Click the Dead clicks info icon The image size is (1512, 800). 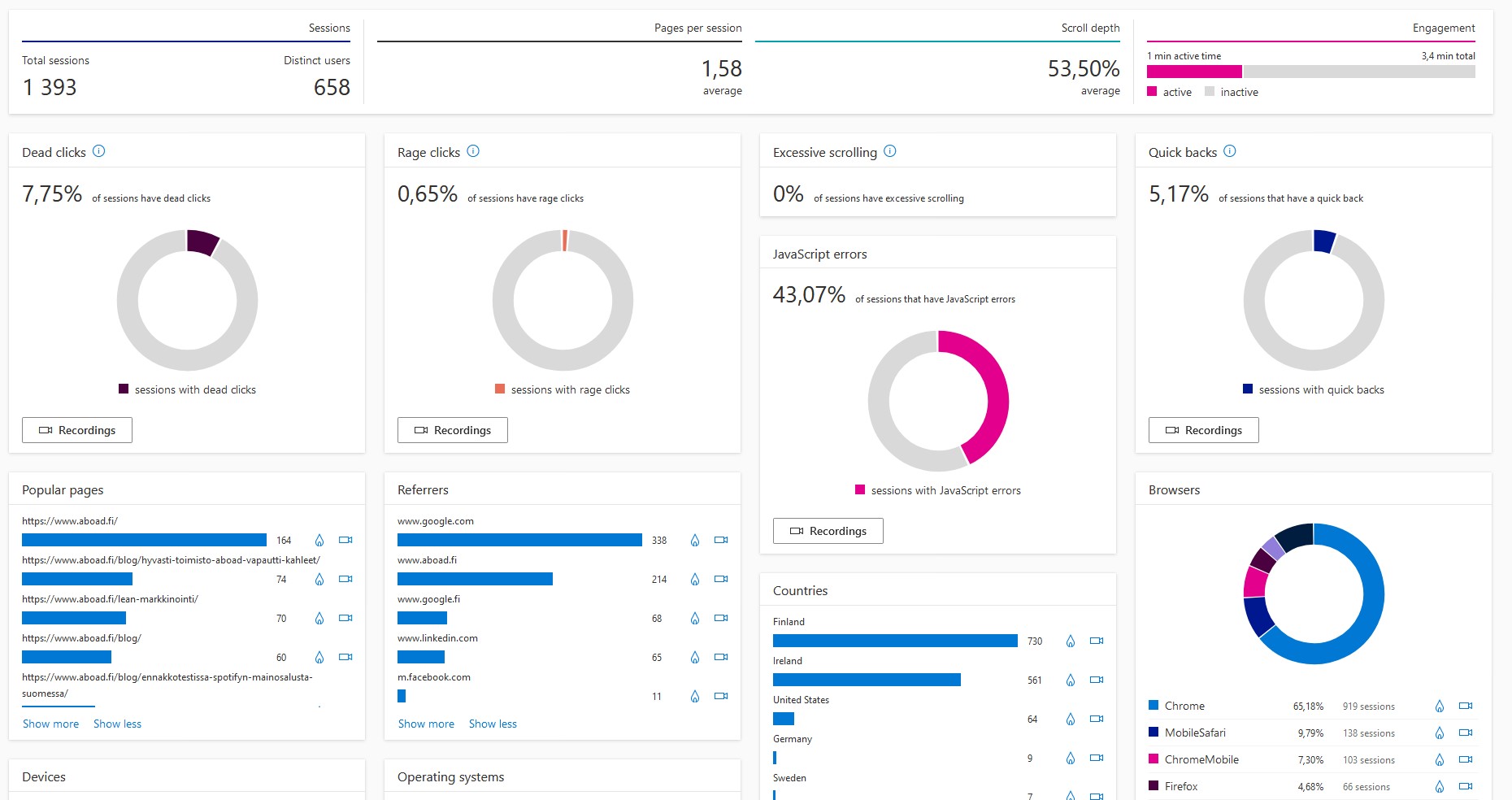[x=99, y=151]
